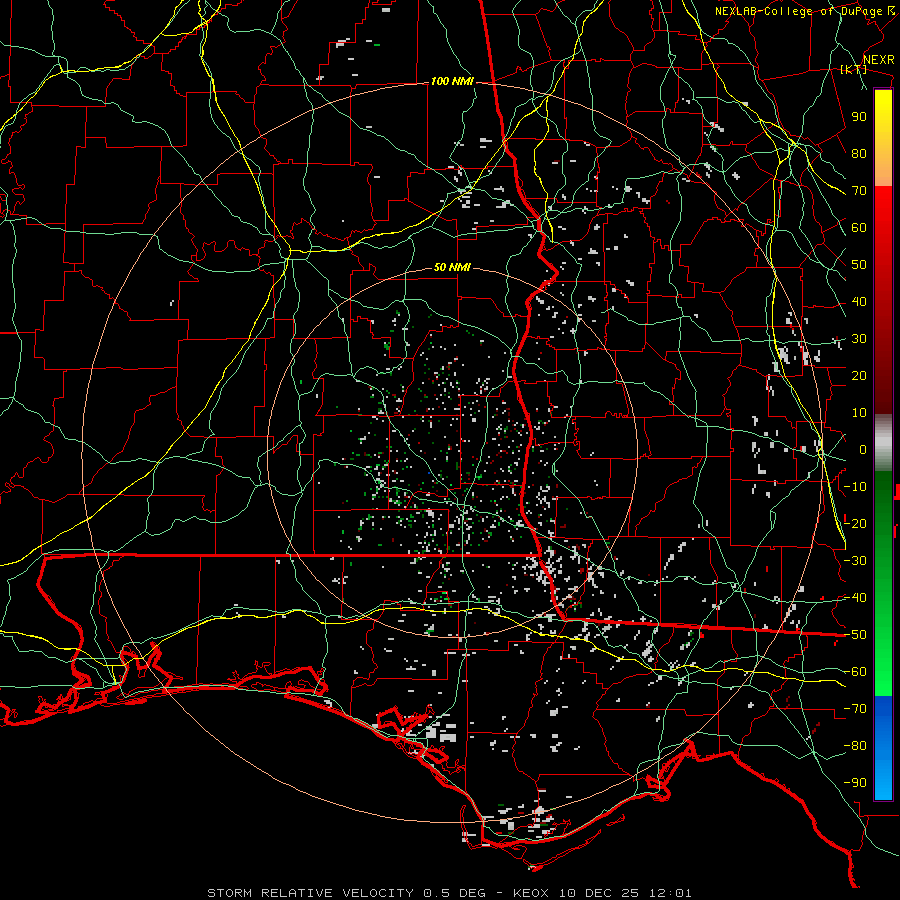
Task: Click the 70 value on the velocity scale
Action: [859, 191]
